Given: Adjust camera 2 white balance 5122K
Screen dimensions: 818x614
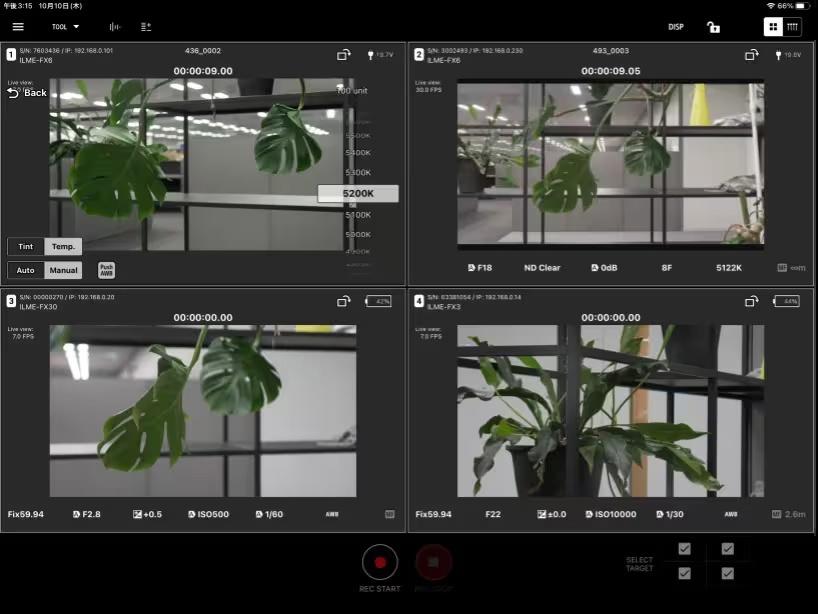Looking at the screenshot, I should (729, 268).
